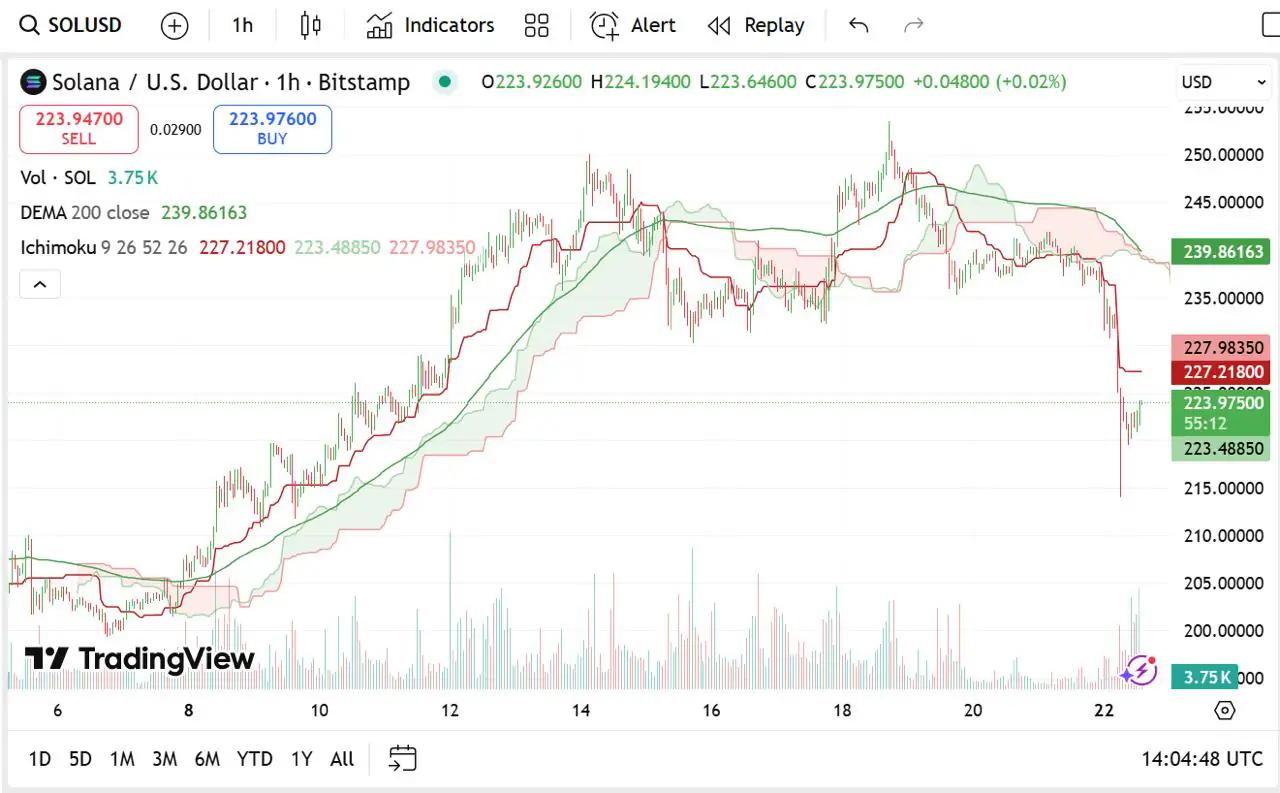Image resolution: width=1280 pixels, height=793 pixels.
Task: Select the 1D time range
Action: tap(40, 759)
